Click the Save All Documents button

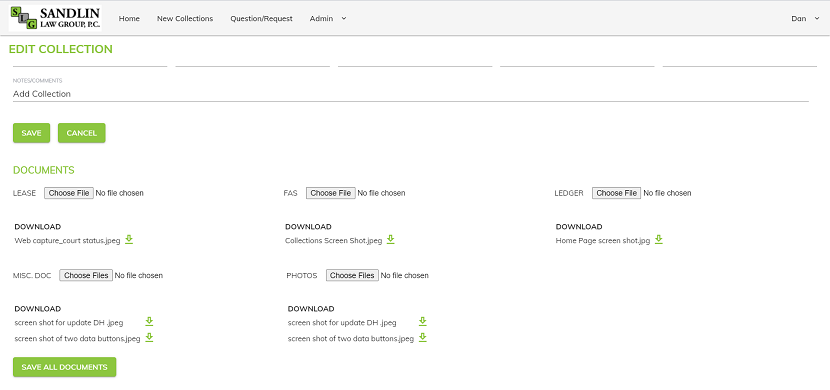tap(65, 367)
